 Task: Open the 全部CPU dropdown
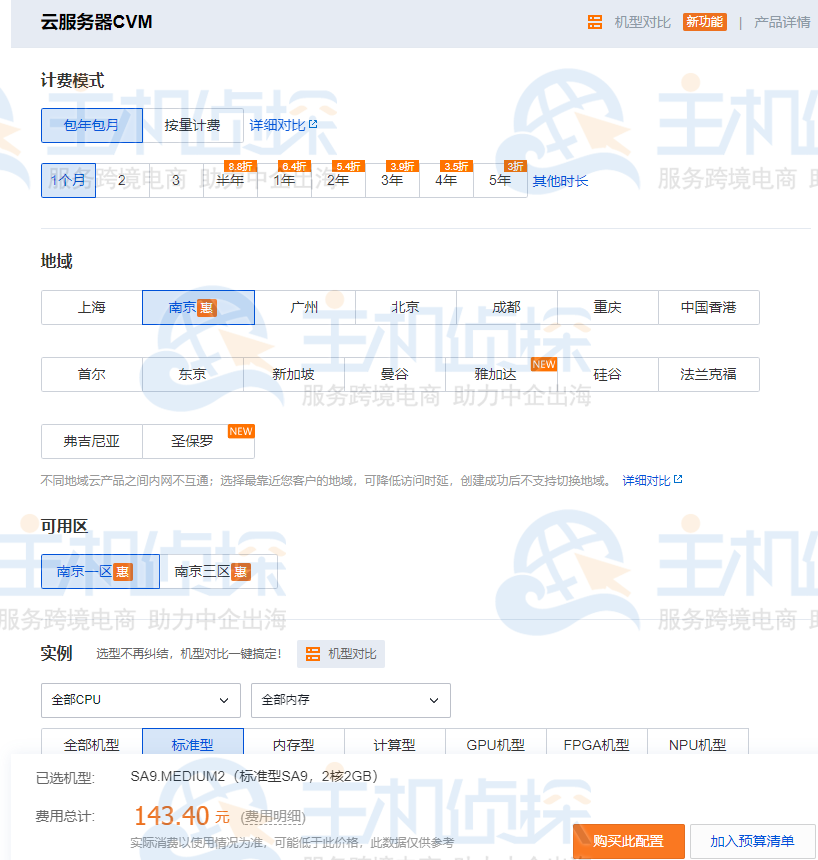(140, 701)
